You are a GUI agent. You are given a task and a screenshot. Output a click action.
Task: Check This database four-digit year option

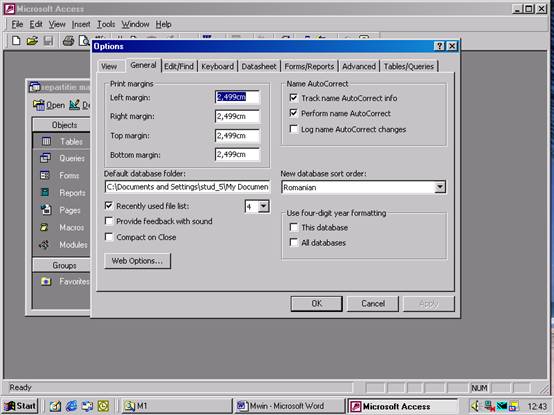coord(293,227)
